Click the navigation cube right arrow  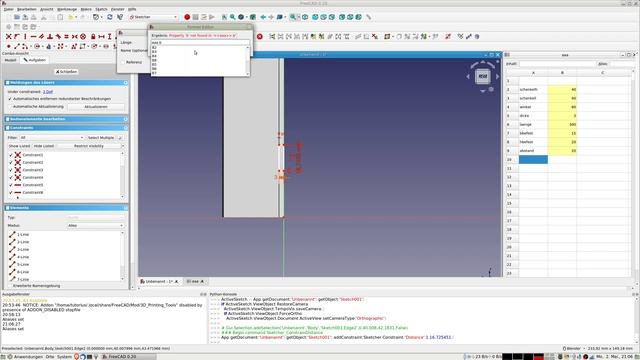pos(498,76)
